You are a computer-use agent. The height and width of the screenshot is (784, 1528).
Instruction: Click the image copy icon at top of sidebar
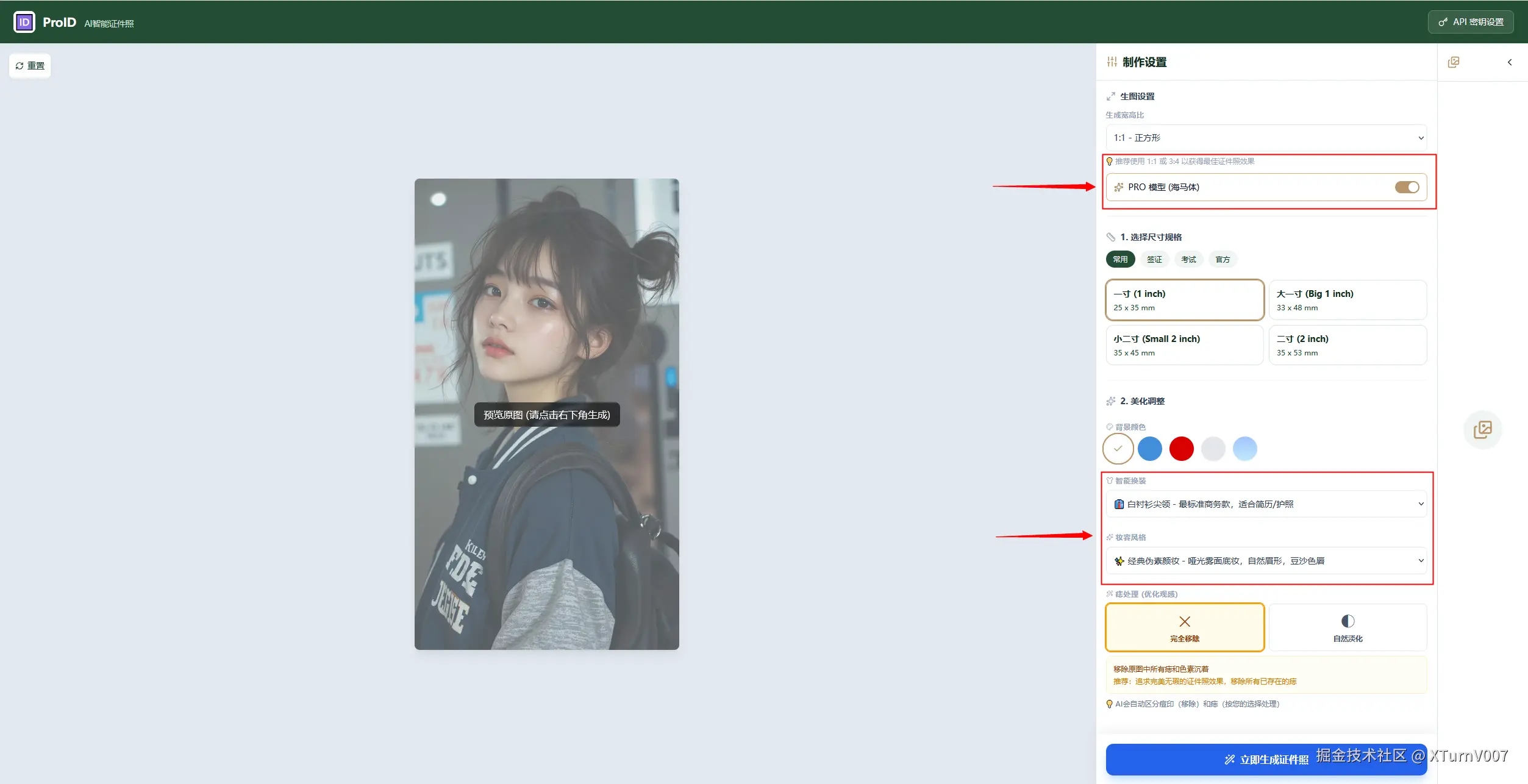pyautogui.click(x=1455, y=62)
